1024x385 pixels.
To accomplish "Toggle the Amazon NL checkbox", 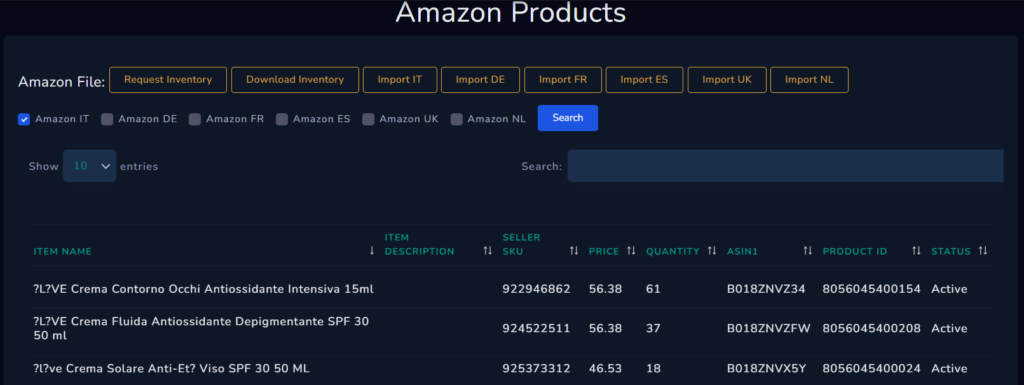I will (x=456, y=119).
